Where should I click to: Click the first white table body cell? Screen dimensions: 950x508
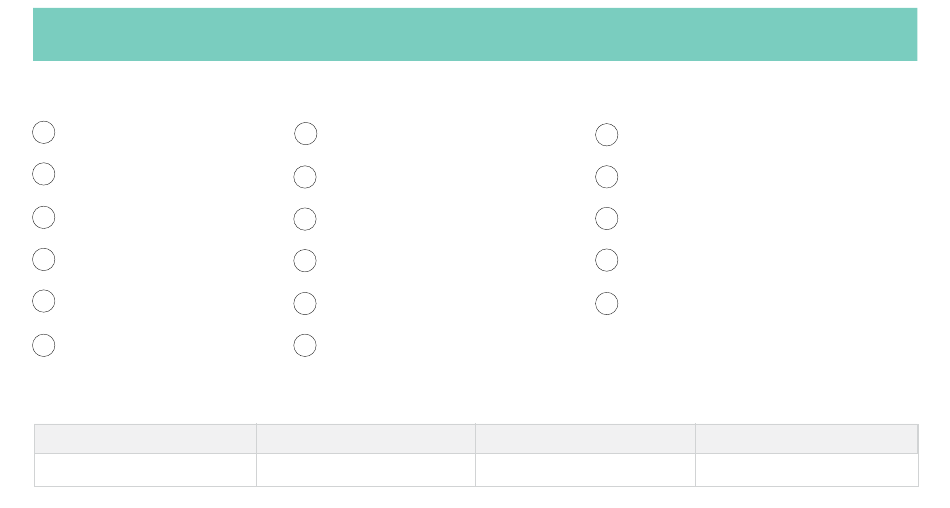(x=145, y=470)
